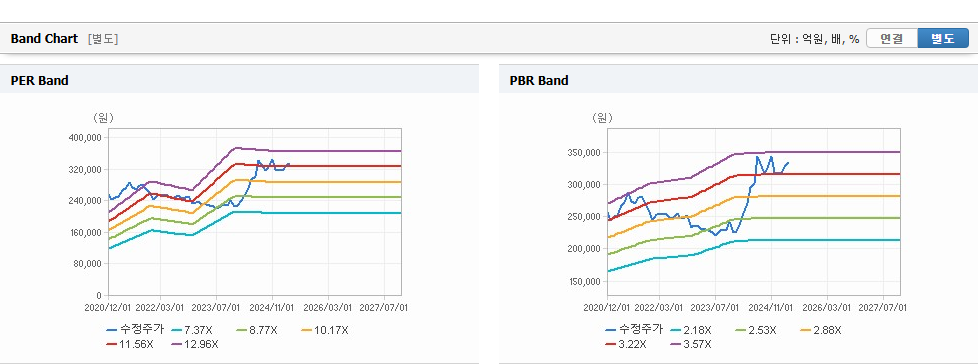
Task: Click the (원) unit label above PER chart
Action: pos(104,117)
